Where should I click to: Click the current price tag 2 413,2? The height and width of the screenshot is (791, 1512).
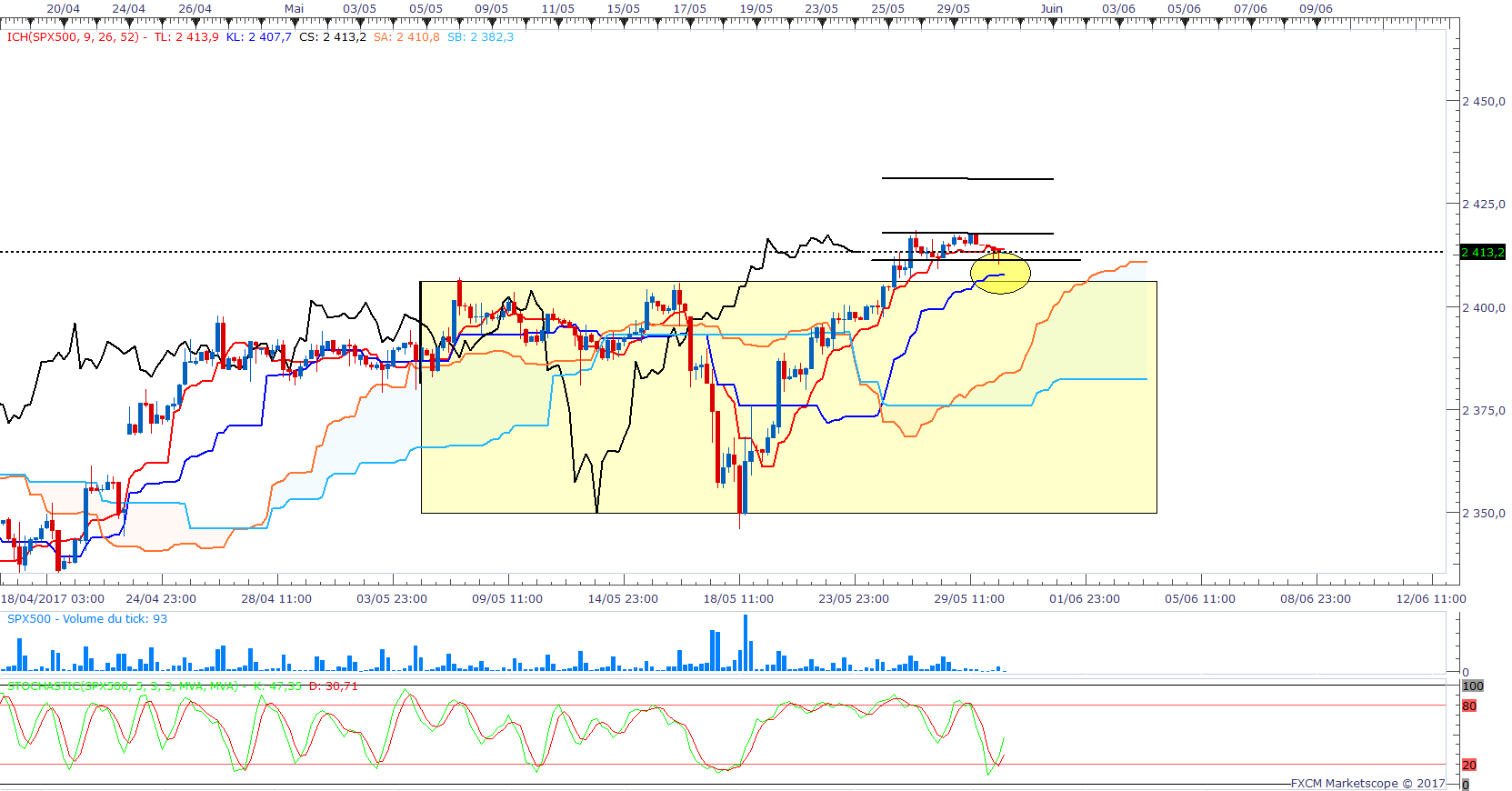tap(1483, 252)
